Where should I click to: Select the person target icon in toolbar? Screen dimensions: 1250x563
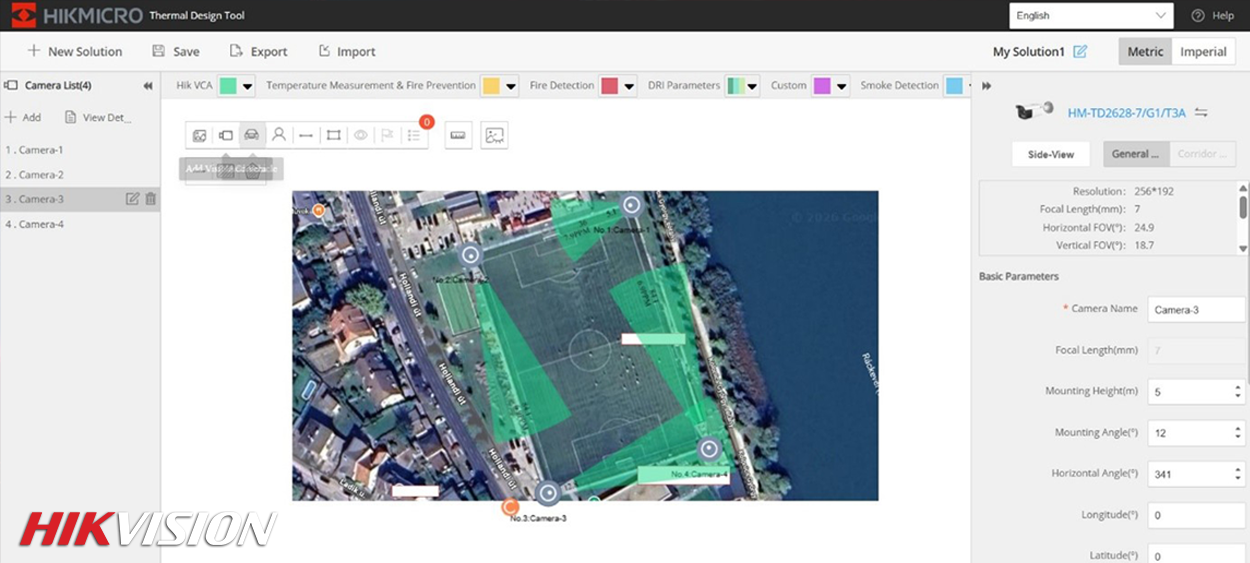point(279,135)
